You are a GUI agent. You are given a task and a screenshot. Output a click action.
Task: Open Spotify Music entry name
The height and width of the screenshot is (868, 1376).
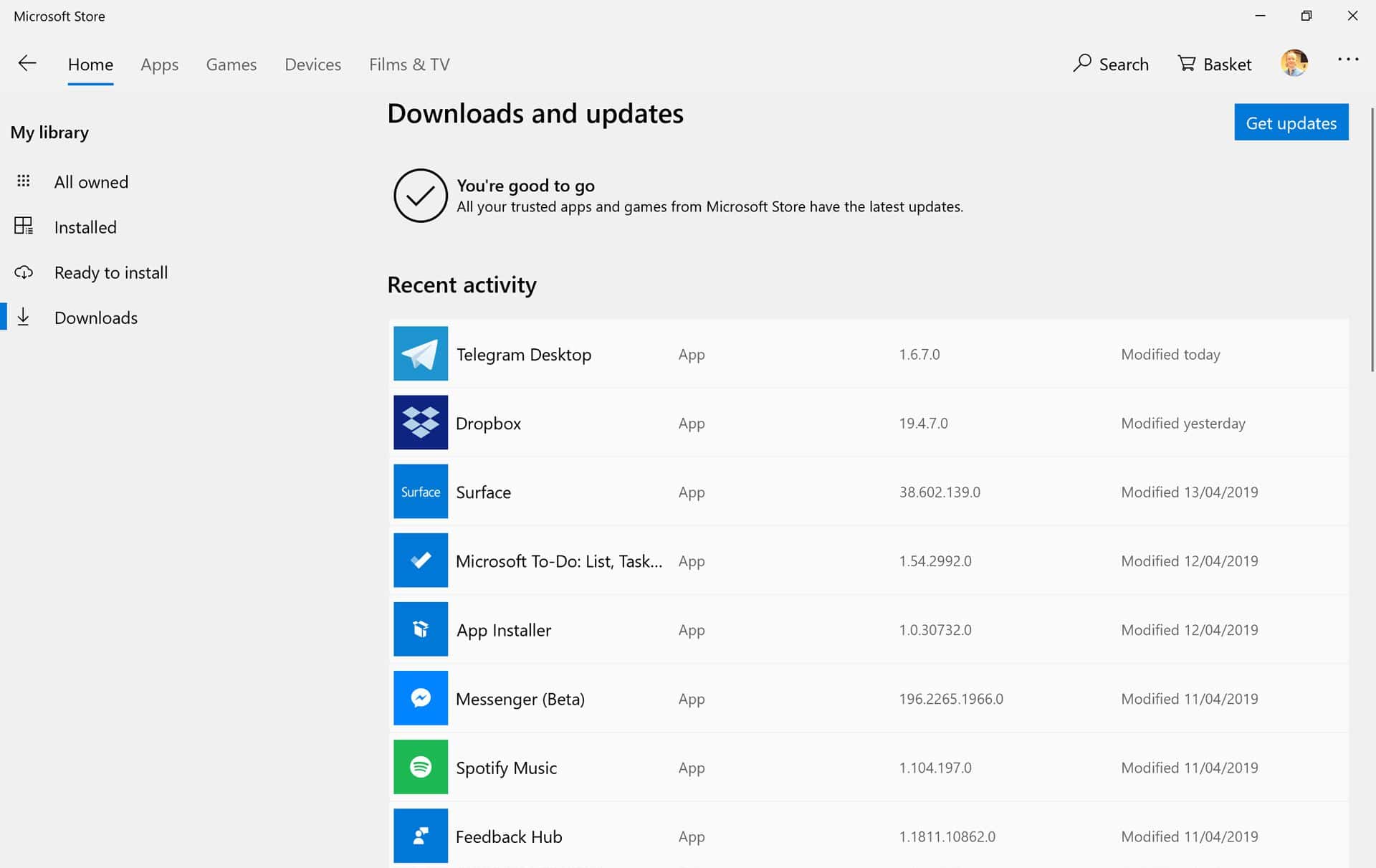click(506, 768)
